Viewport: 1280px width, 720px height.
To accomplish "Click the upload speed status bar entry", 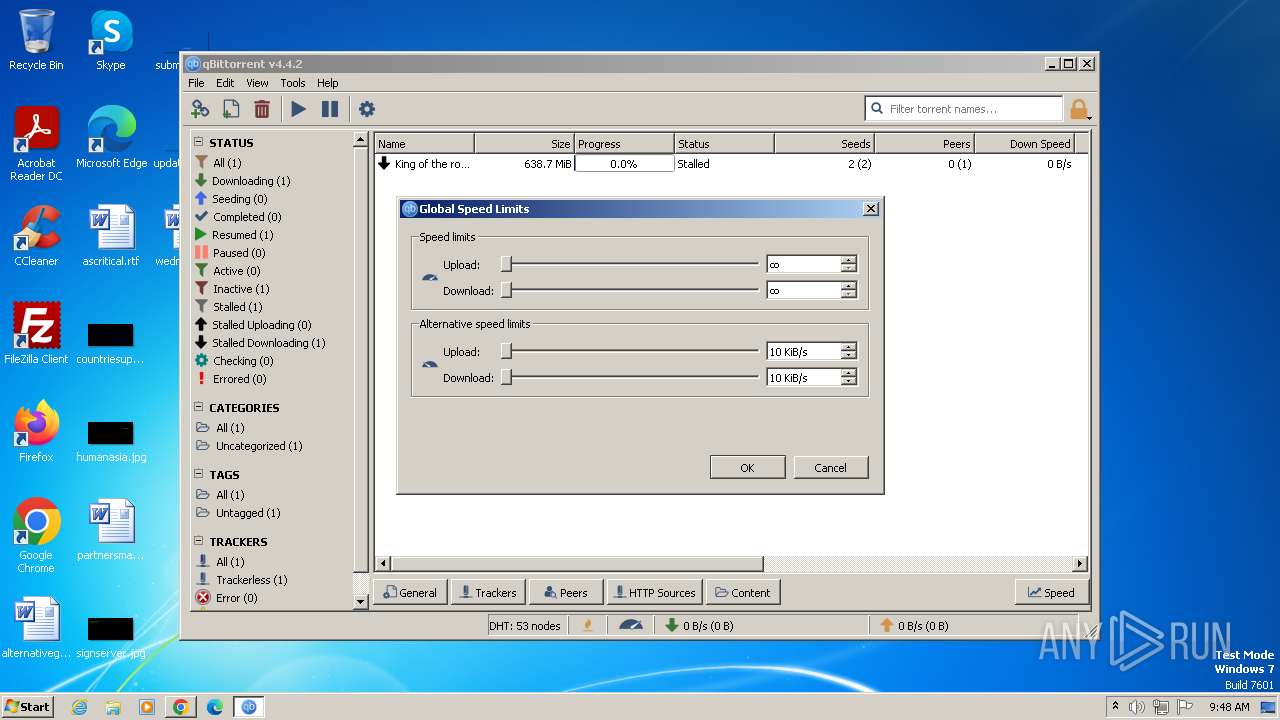I will point(914,626).
